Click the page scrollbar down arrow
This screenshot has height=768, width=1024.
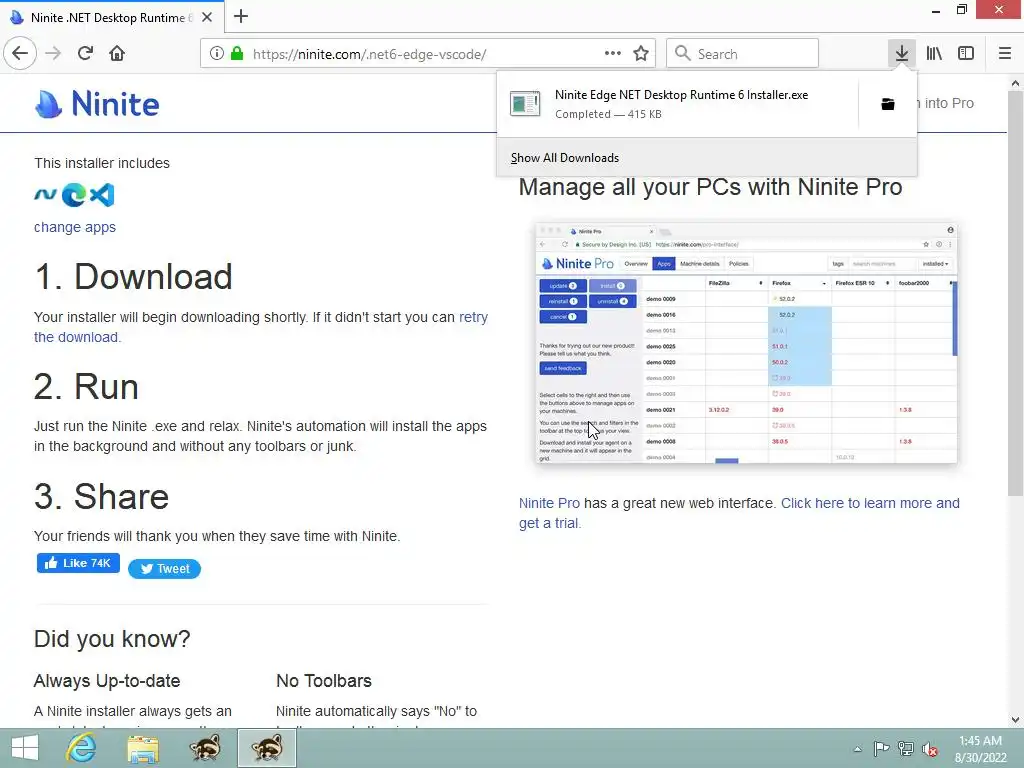[1015, 720]
